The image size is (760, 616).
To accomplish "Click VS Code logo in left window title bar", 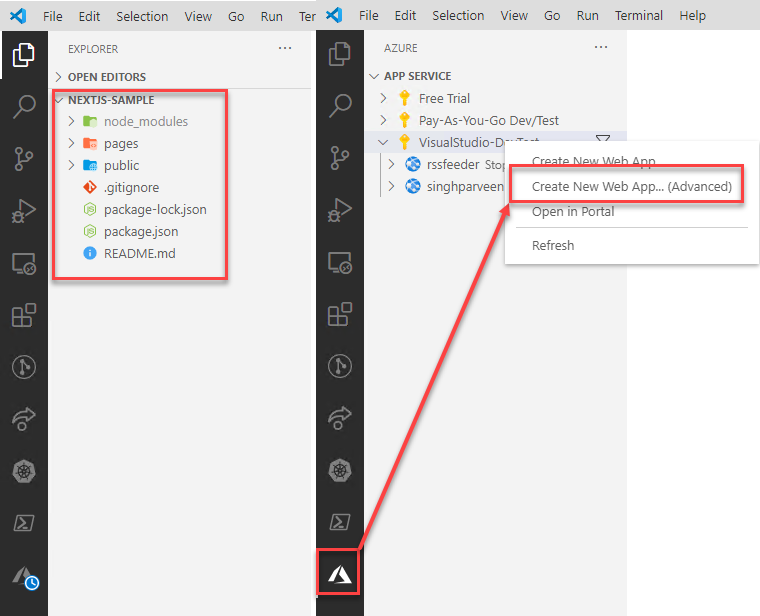I will (x=18, y=16).
